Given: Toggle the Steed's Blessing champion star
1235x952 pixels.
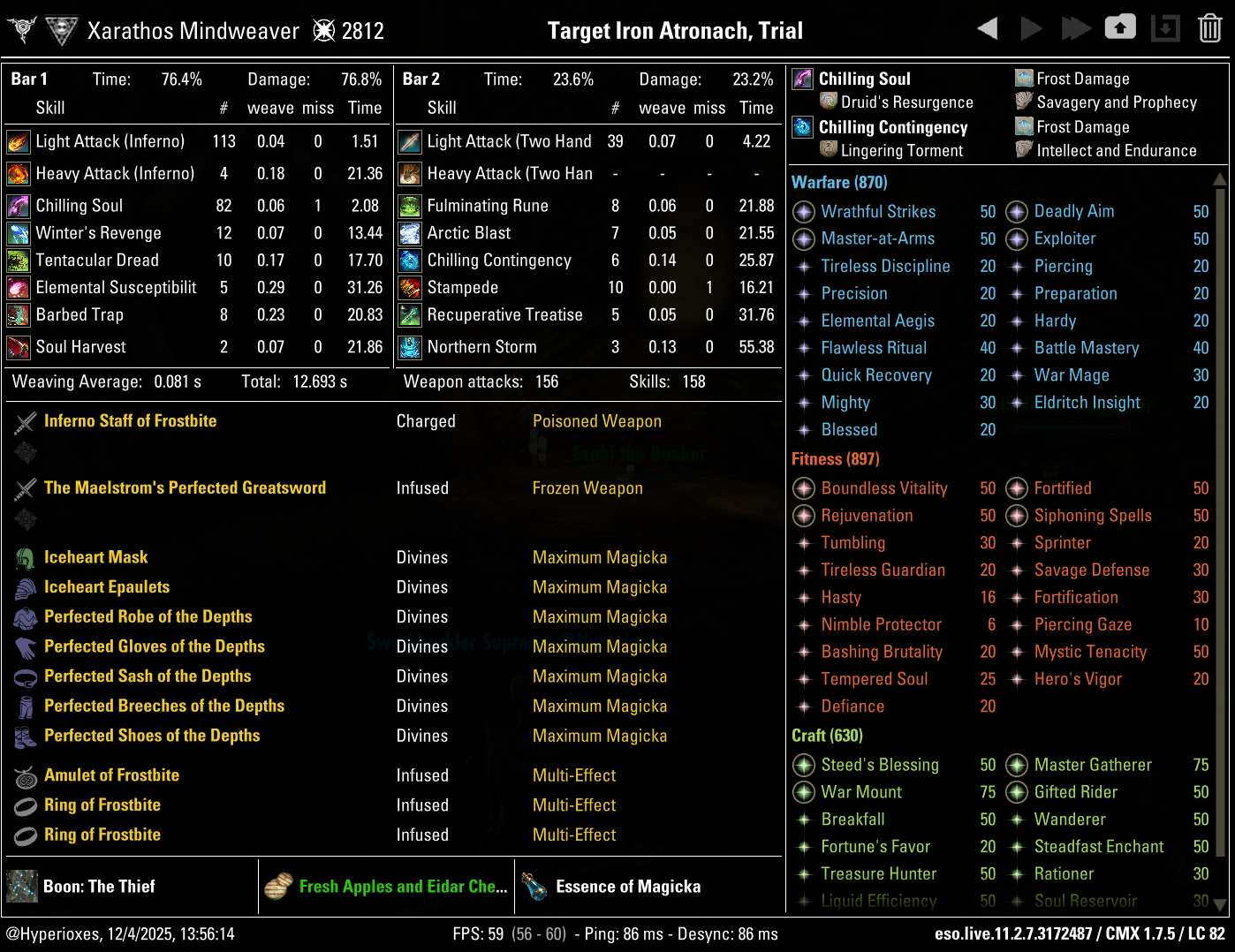Looking at the screenshot, I should coord(803,765).
